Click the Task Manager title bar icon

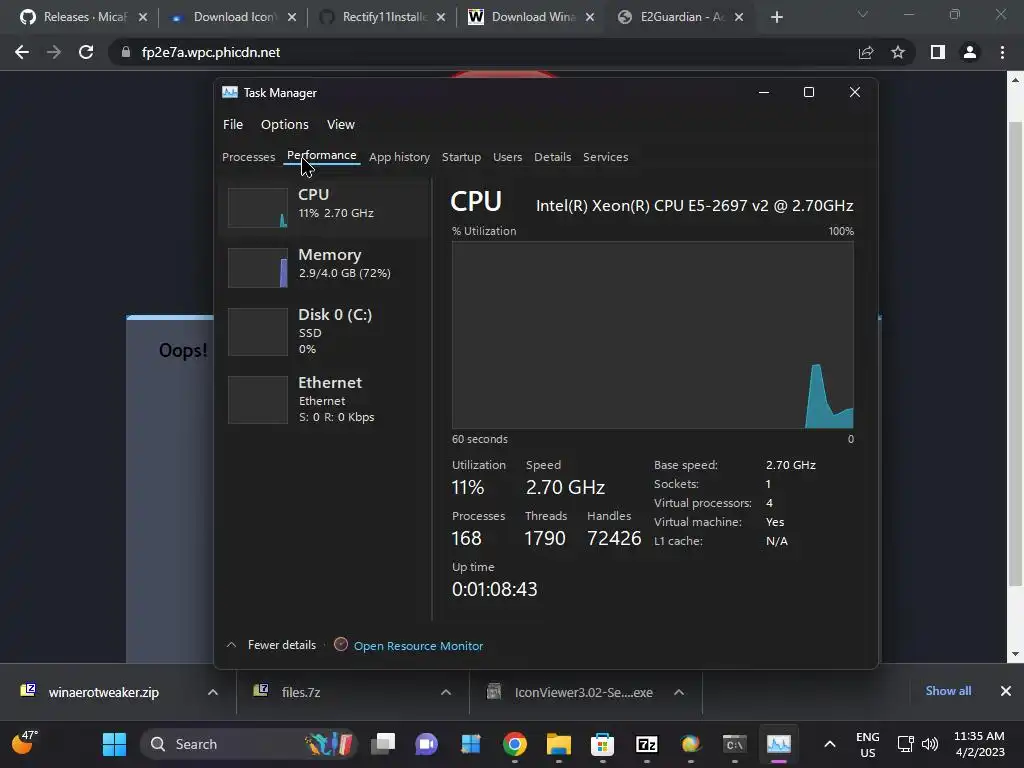tap(230, 92)
